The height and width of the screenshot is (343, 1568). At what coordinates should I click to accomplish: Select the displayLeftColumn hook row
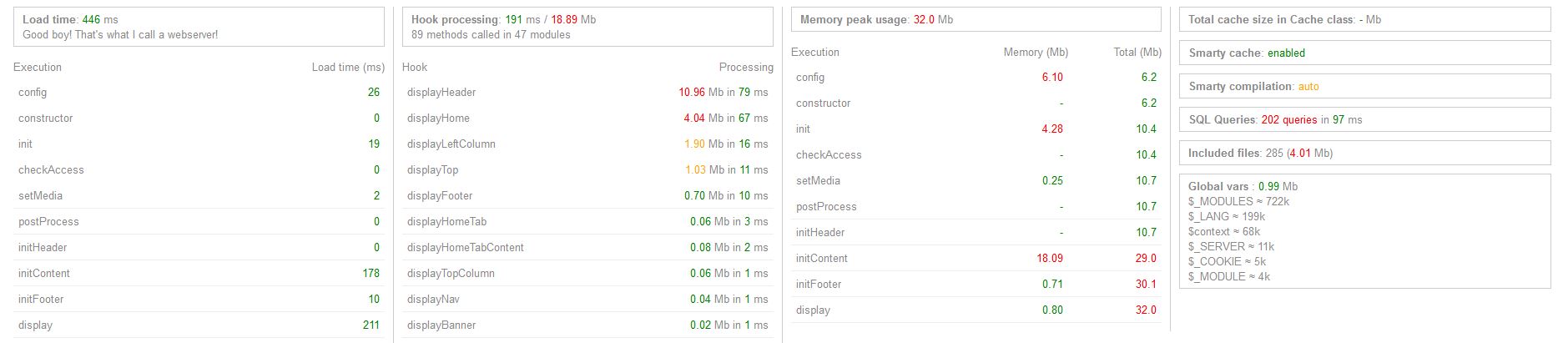tap(587, 144)
